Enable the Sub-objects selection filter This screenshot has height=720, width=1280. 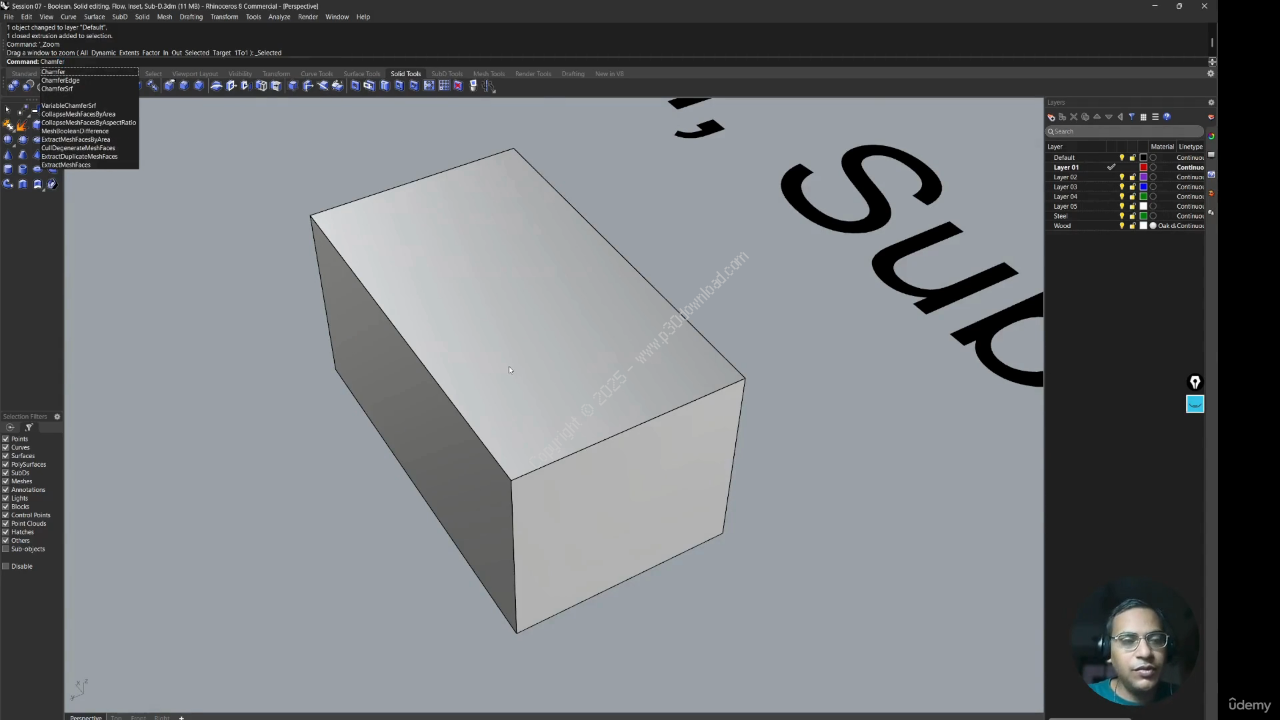pos(6,549)
